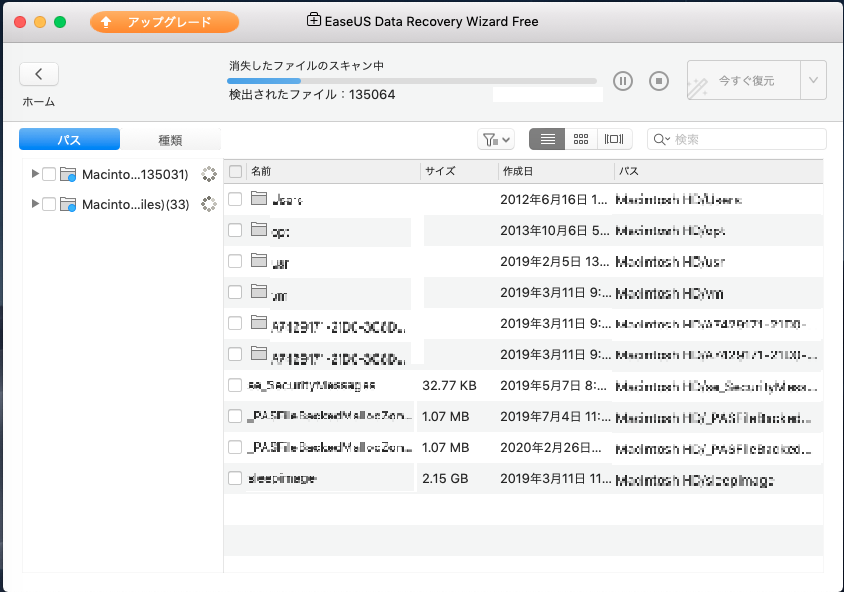Viewport: 844px width, 592px height.
Task: Click the loading spinner beside Macinto...iles)(33)
Action: pyautogui.click(x=209, y=204)
